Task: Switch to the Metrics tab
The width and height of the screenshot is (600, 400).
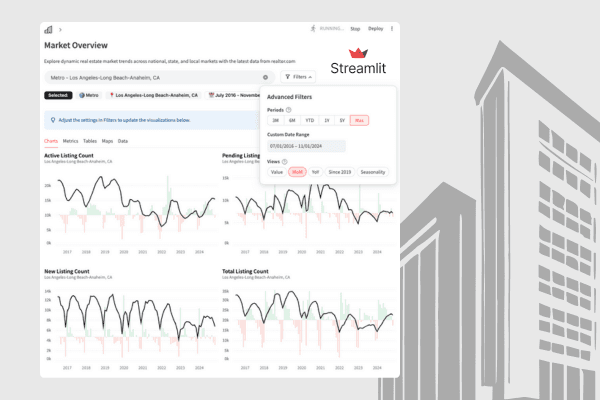Action: [70, 141]
